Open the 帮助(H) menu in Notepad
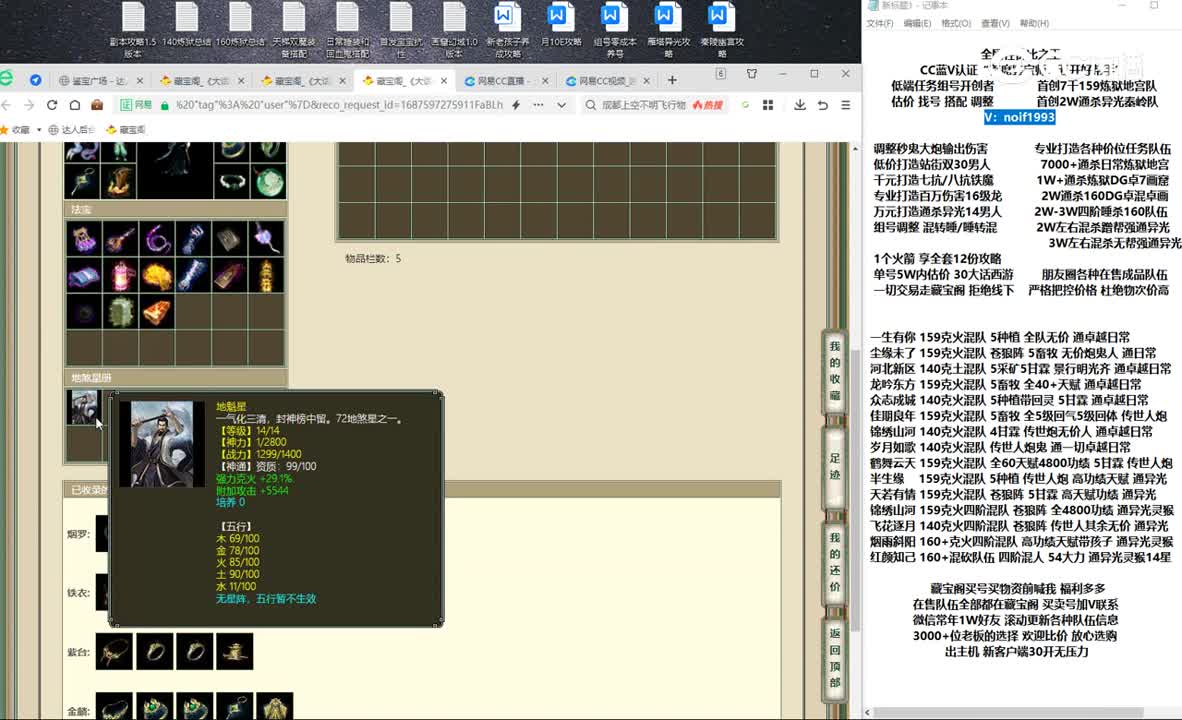Image resolution: width=1182 pixels, height=720 pixels. pos(1034,23)
